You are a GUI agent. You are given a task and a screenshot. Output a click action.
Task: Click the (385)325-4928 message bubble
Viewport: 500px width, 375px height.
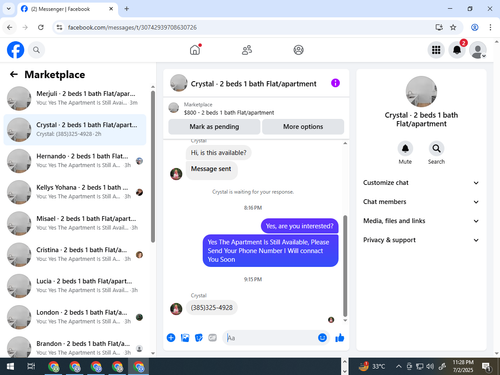[212, 308]
